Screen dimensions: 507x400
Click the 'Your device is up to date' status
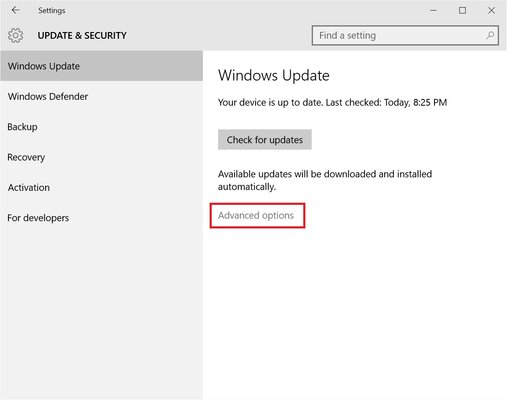coord(332,102)
